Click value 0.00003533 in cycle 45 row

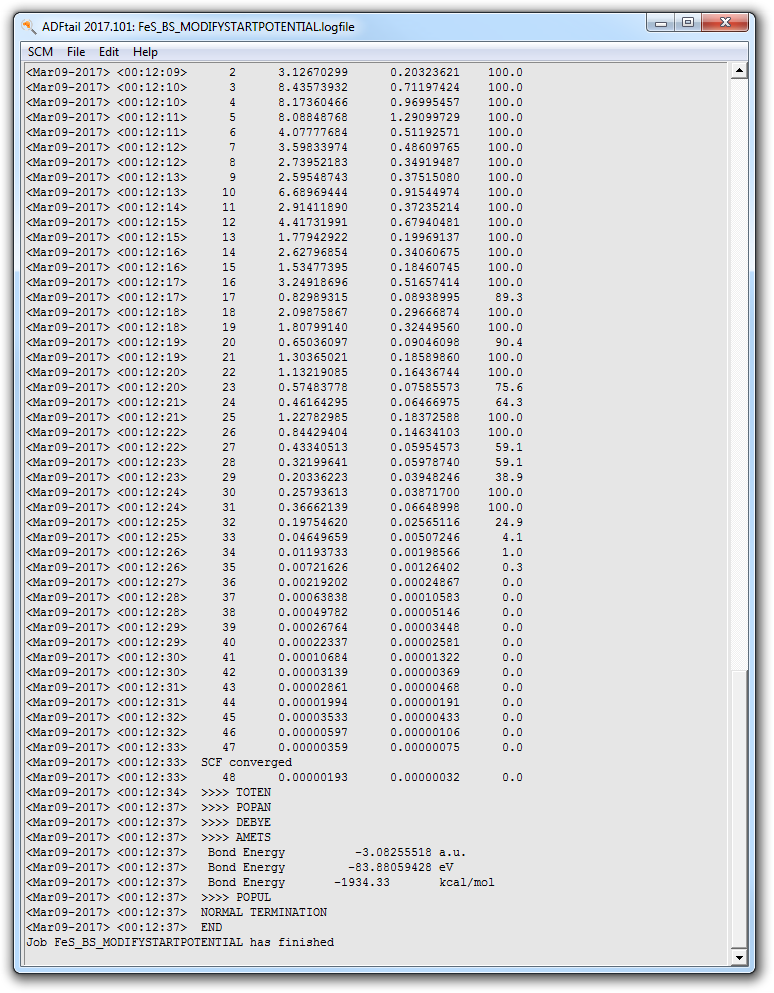click(313, 717)
